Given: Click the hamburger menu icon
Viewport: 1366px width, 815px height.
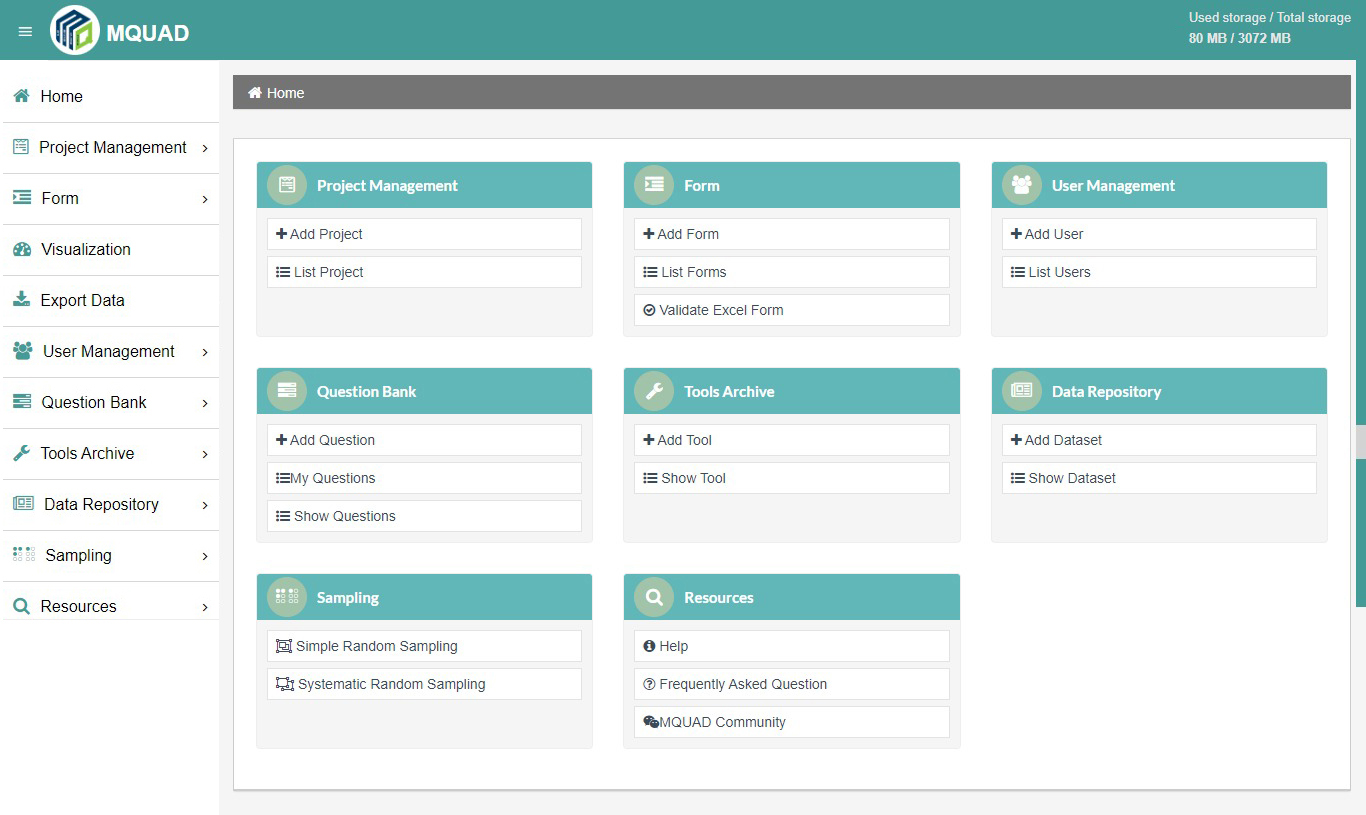Looking at the screenshot, I should tap(25, 32).
